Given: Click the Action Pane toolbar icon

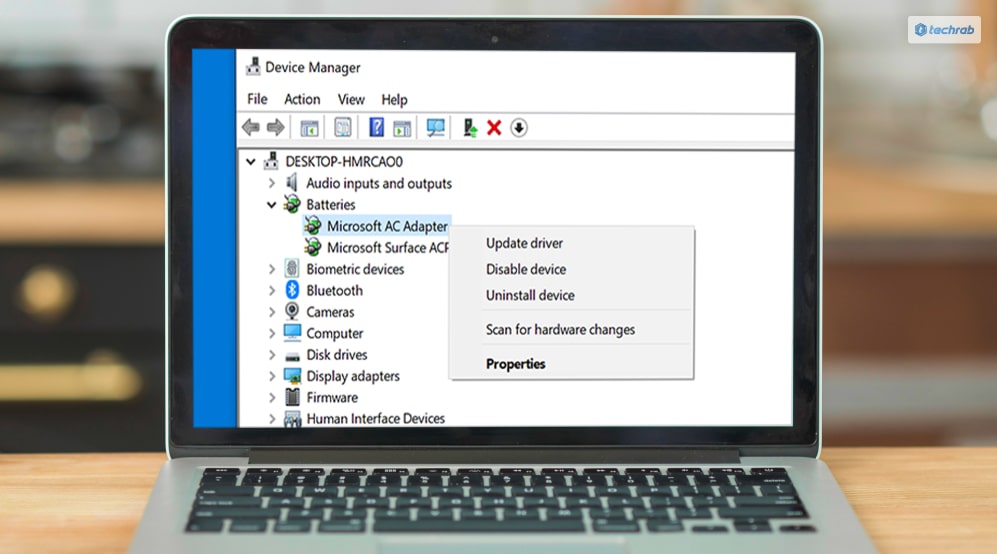Looking at the screenshot, I should pos(402,128).
